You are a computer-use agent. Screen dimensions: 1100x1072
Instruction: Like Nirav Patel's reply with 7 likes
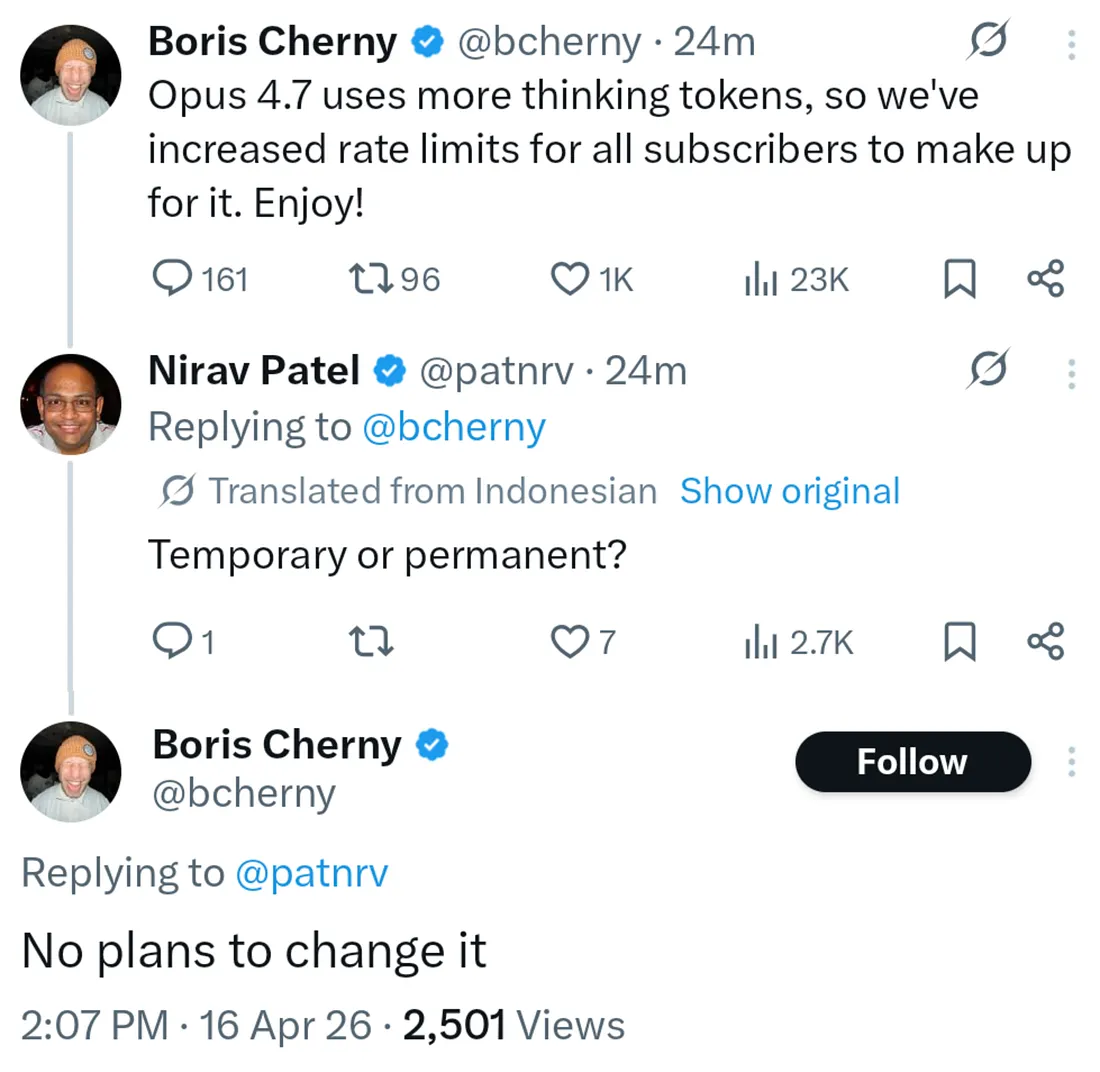[570, 640]
